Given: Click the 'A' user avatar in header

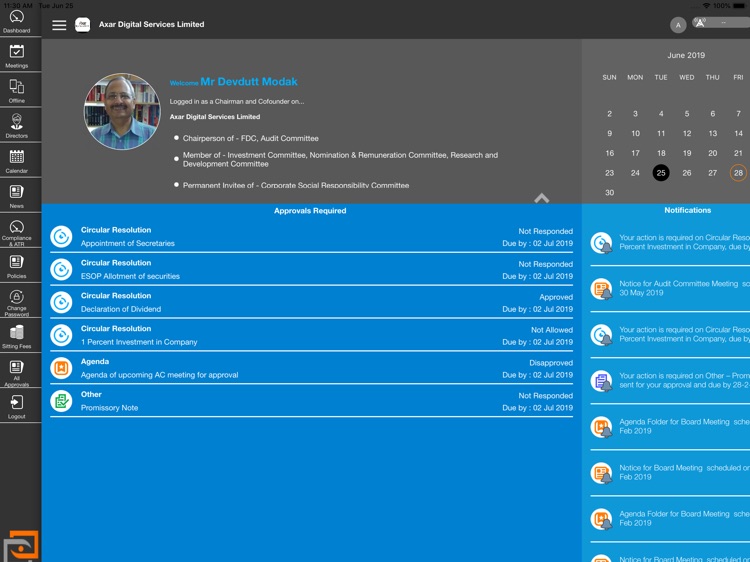Looking at the screenshot, I should [x=678, y=25].
